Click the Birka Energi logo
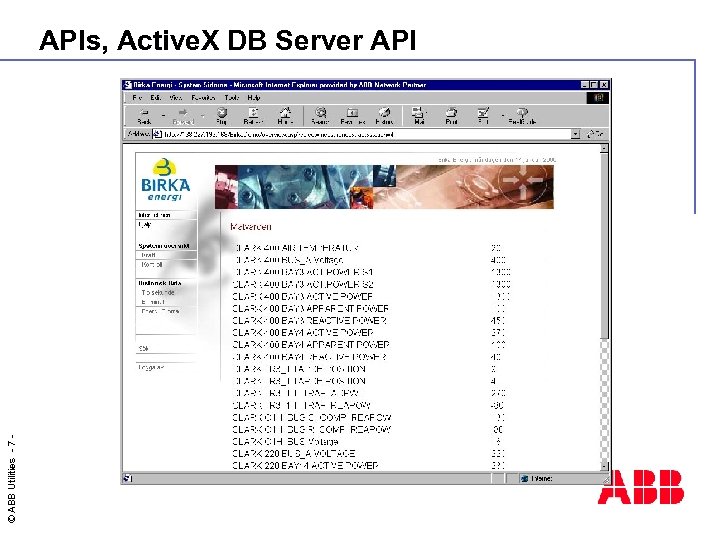720x540 pixels. [165, 180]
